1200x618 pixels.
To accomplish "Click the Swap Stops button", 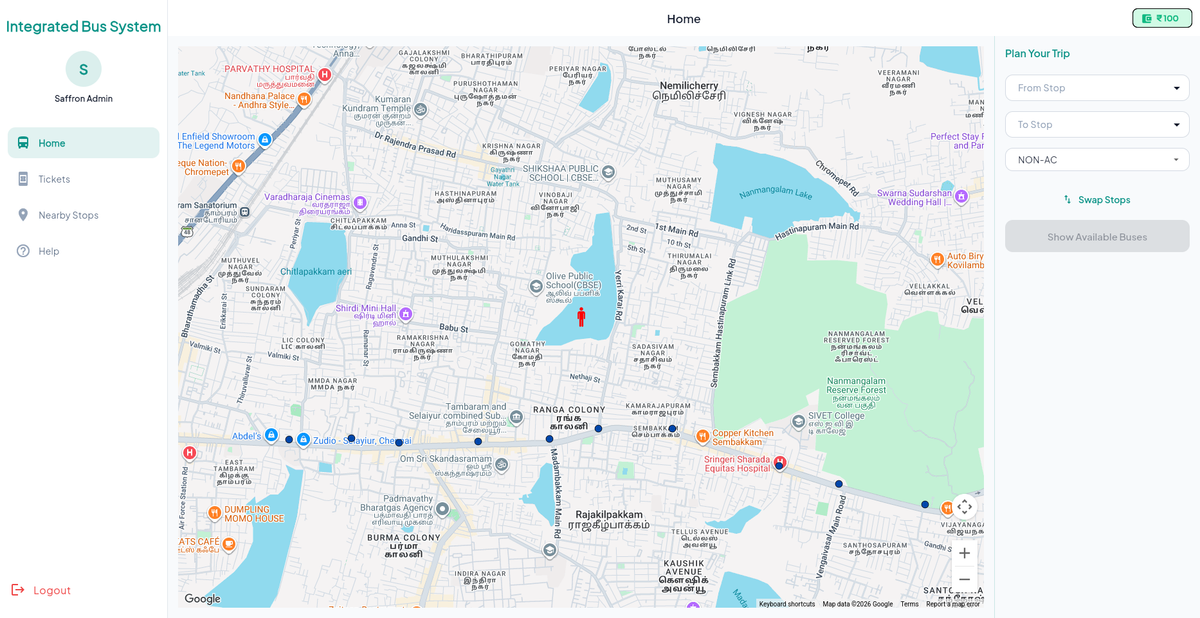I will [x=1097, y=200].
